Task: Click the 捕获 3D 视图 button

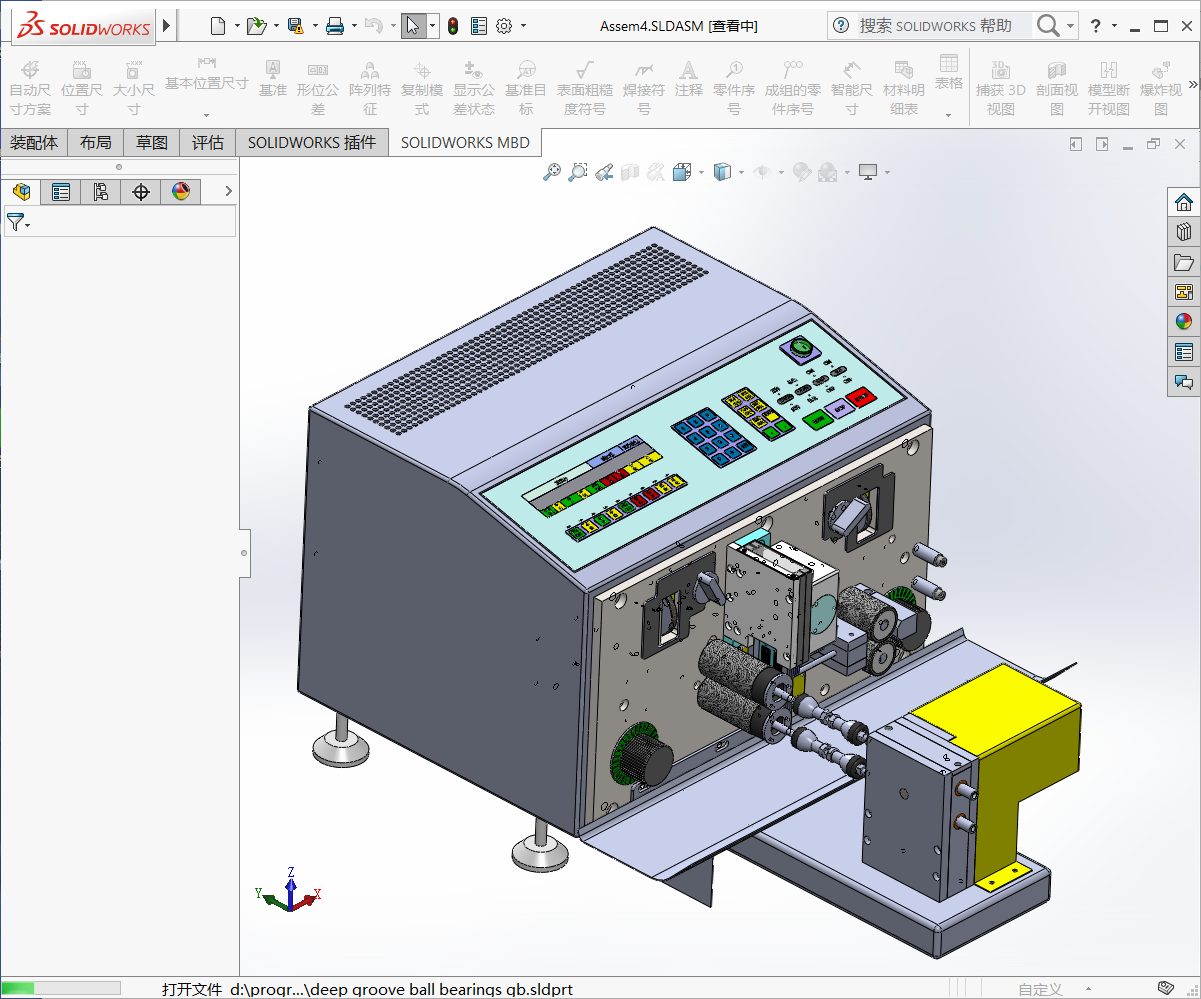Action: pyautogui.click(x=1000, y=88)
